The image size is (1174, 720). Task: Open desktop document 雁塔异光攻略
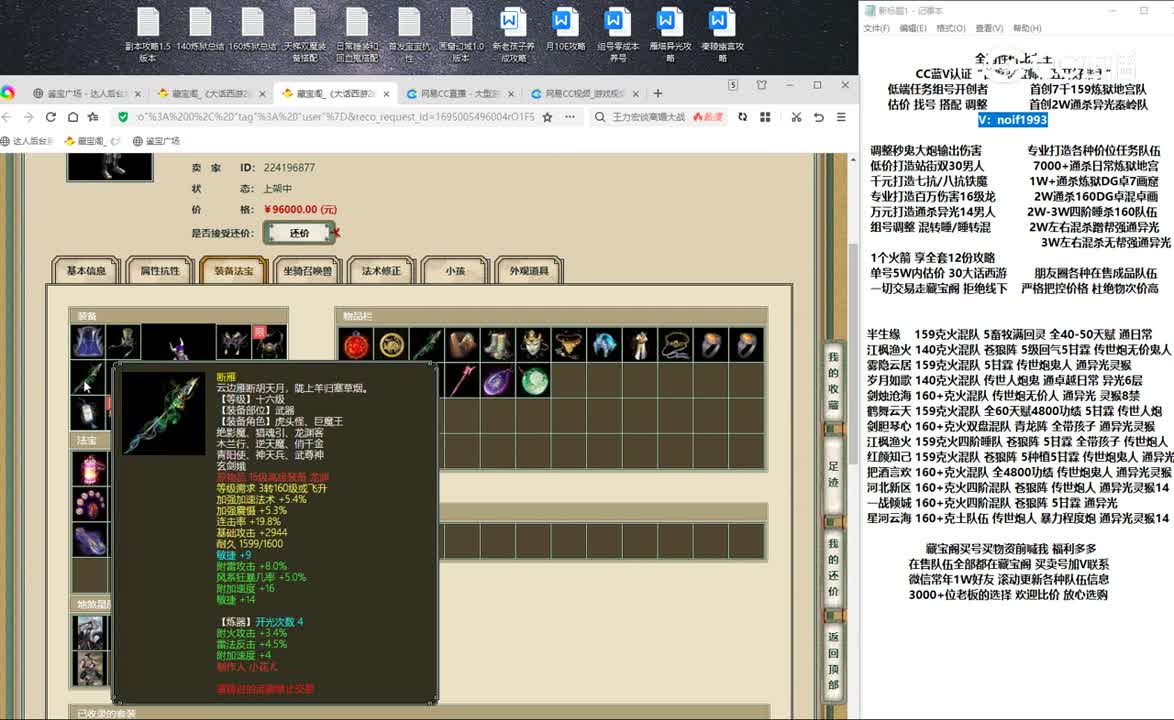(670, 34)
